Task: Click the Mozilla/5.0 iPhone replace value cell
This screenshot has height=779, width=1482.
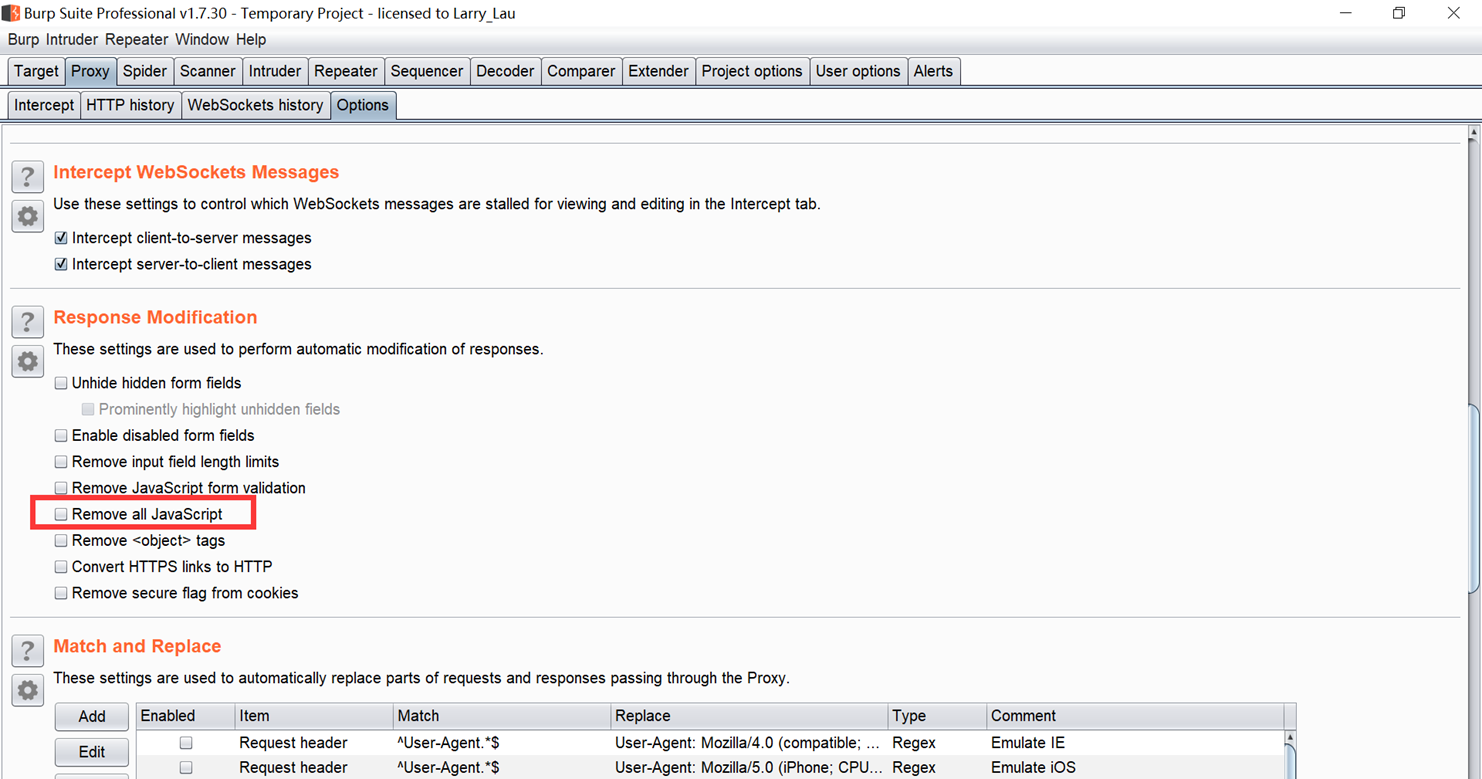Action: (749, 768)
